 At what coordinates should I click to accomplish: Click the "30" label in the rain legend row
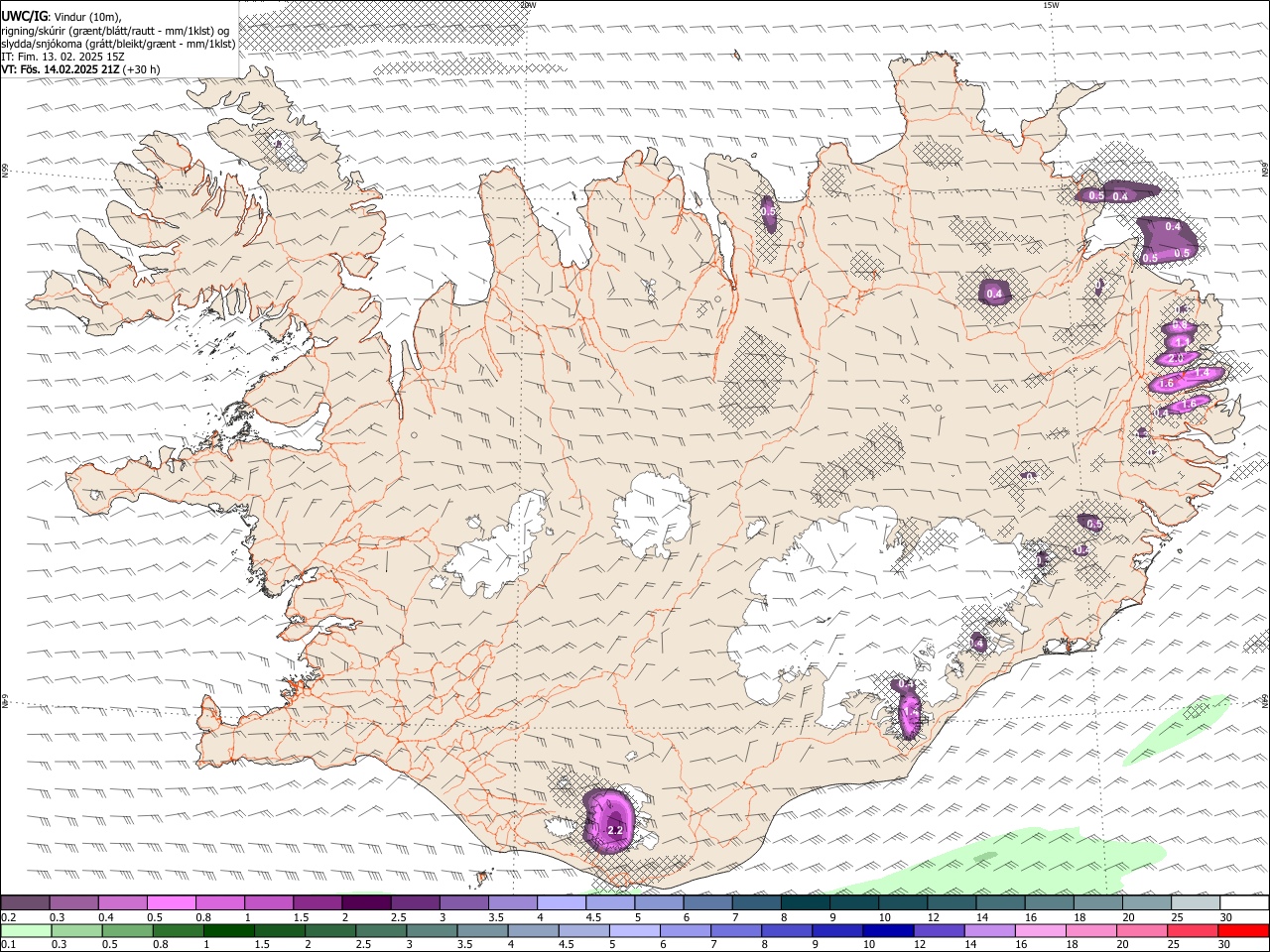click(1226, 945)
